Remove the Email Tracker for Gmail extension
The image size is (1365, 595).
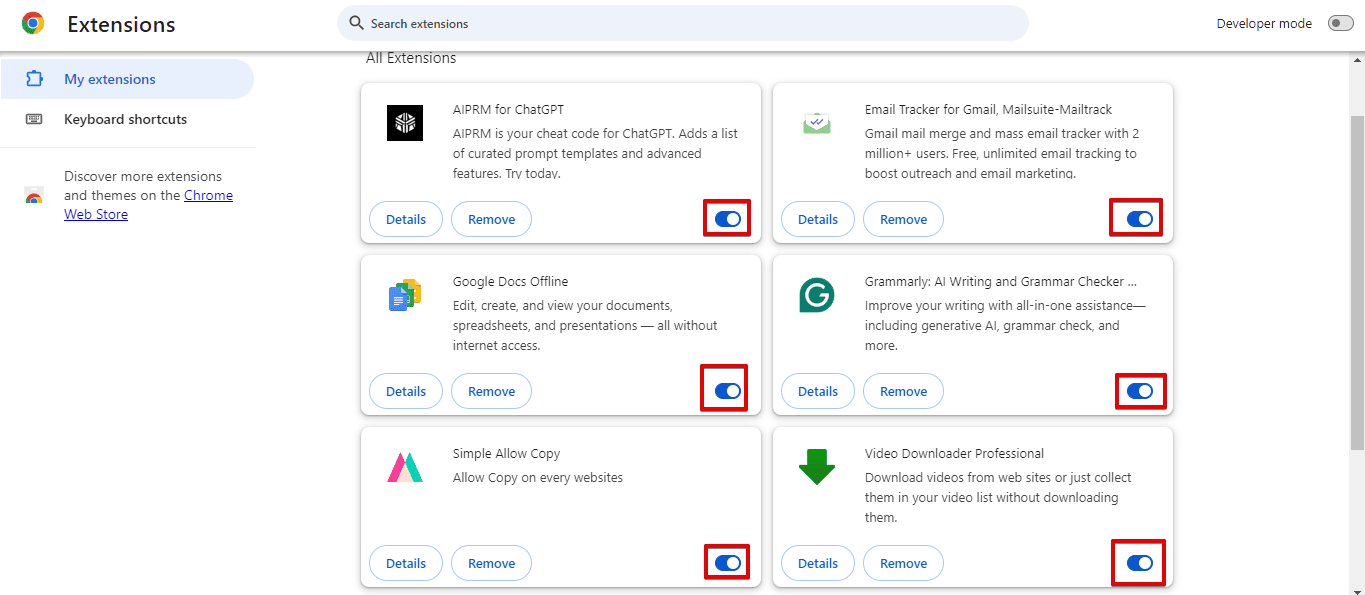903,219
